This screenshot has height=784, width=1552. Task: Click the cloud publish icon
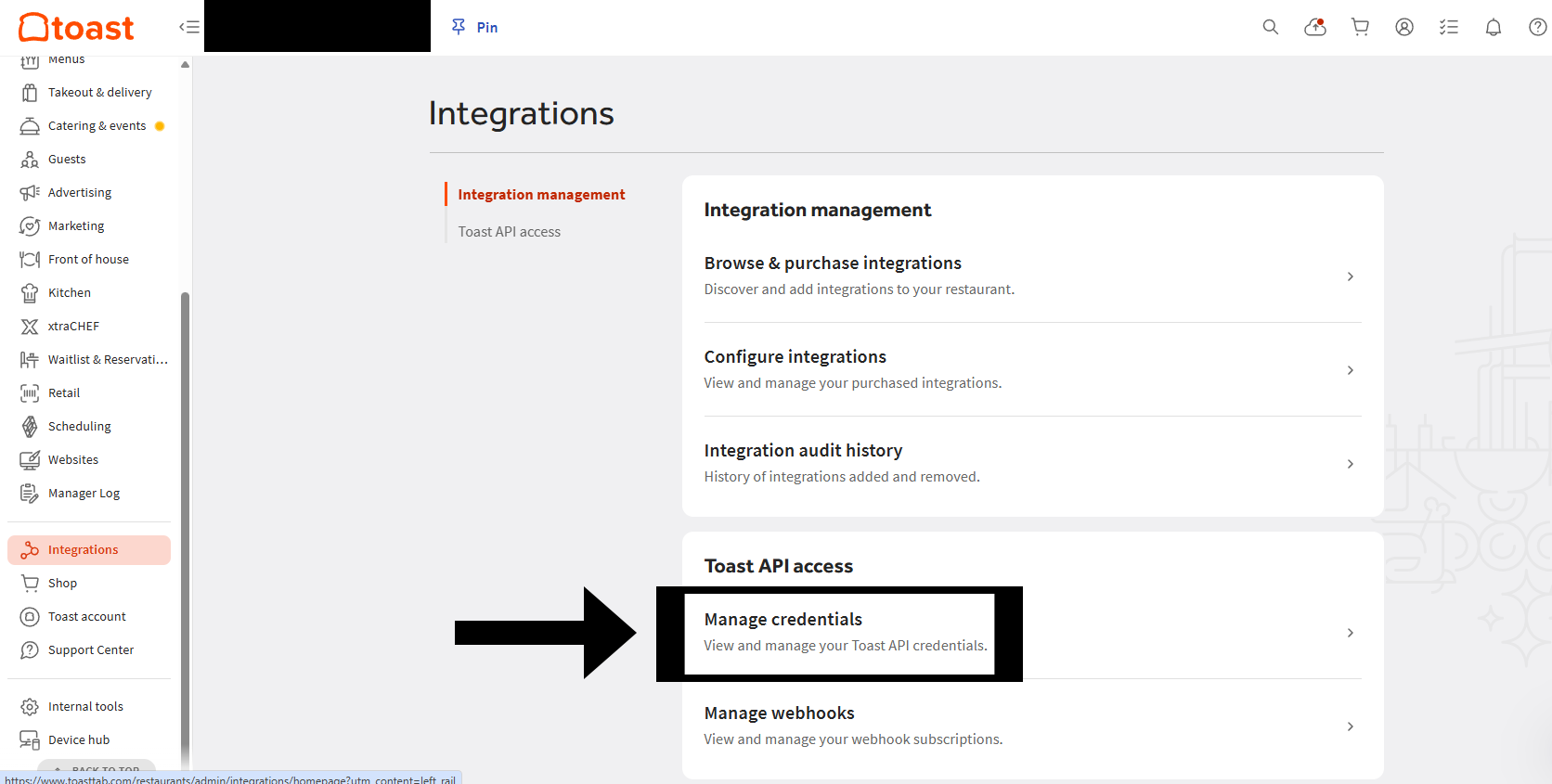click(1315, 27)
